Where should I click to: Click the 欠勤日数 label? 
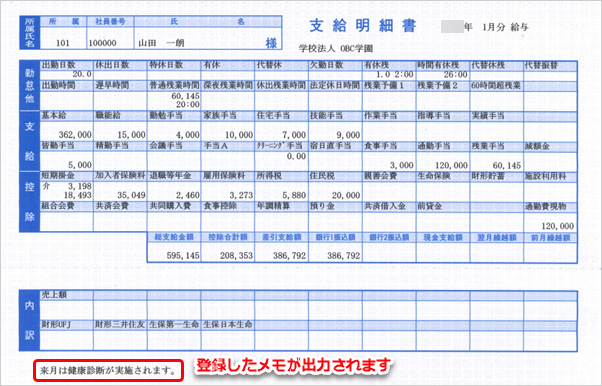pos(326,65)
